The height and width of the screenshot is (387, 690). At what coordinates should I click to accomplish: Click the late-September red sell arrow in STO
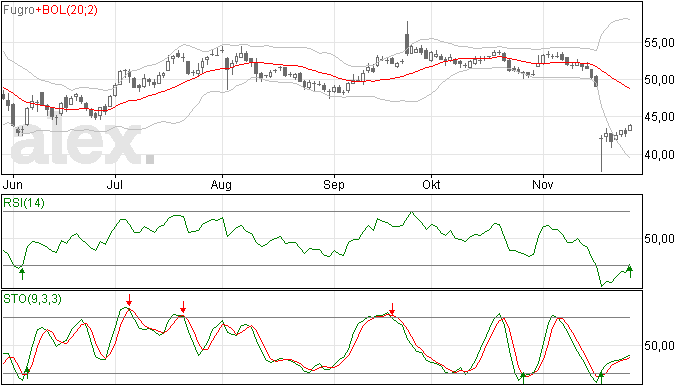coord(392,309)
